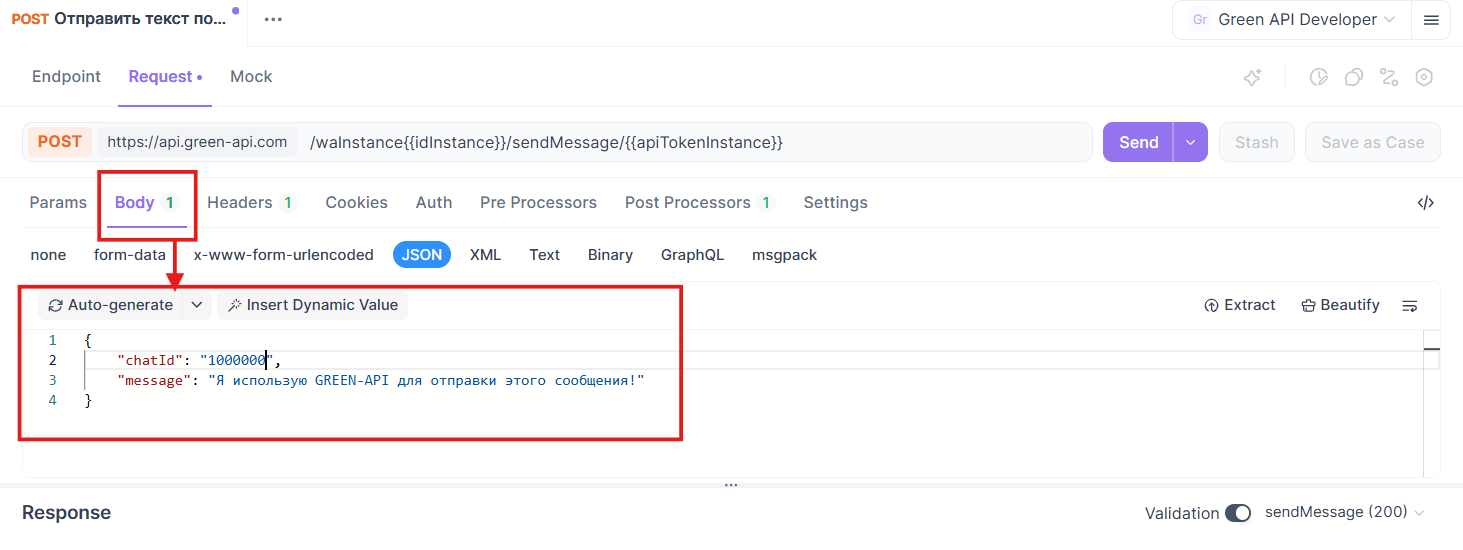The width and height of the screenshot is (1463, 550).
Task: Click the AI sparkle assistant icon
Action: point(1252,78)
